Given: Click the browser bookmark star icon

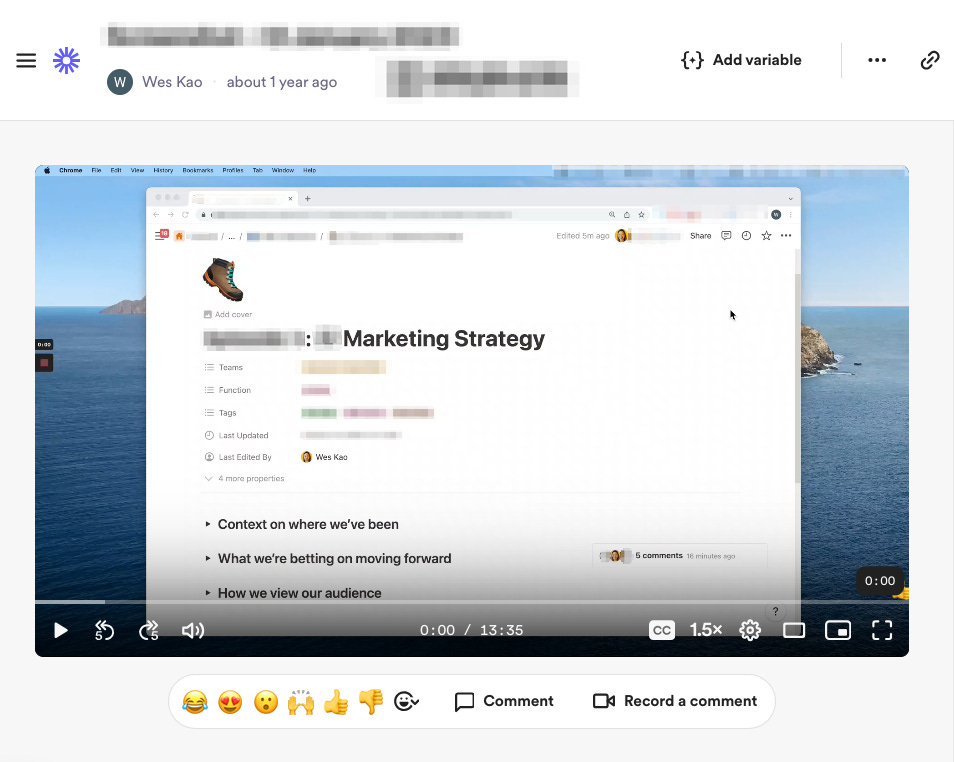Looking at the screenshot, I should coord(641,215).
